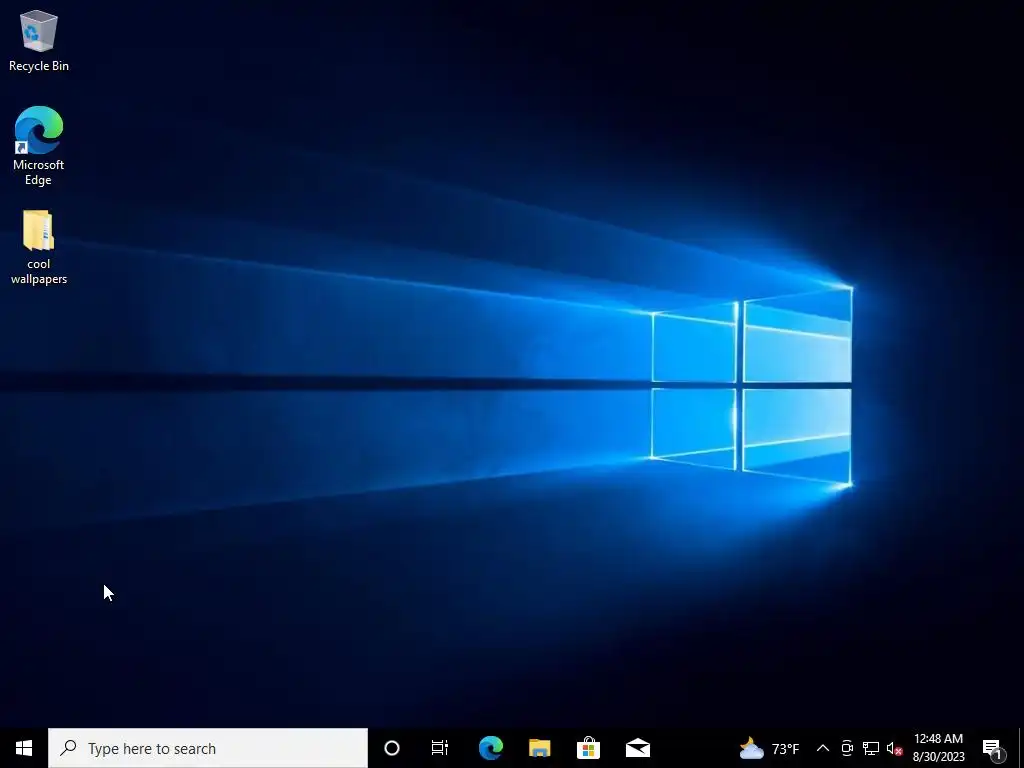Viewport: 1024px width, 768px height.
Task: Select the cool wallpapers folder
Action: [39, 248]
